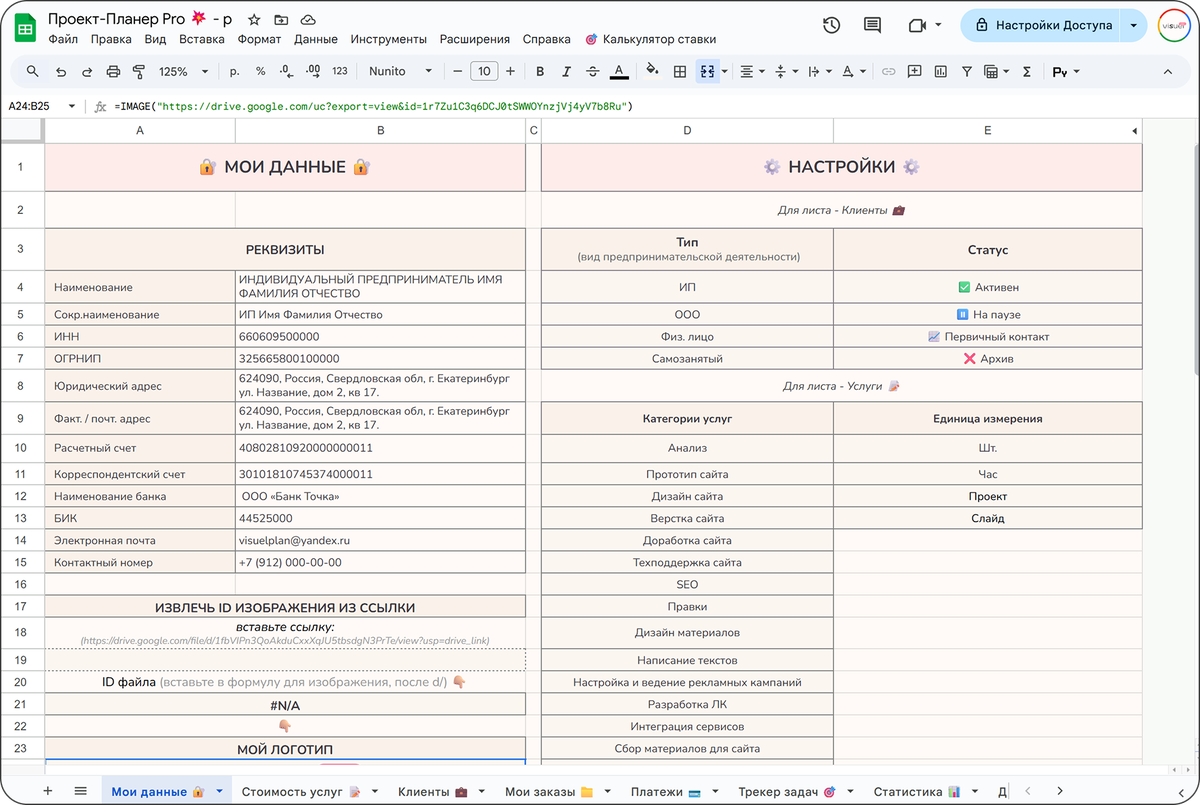
Task: Toggle merge cells button
Action: pos(707,72)
